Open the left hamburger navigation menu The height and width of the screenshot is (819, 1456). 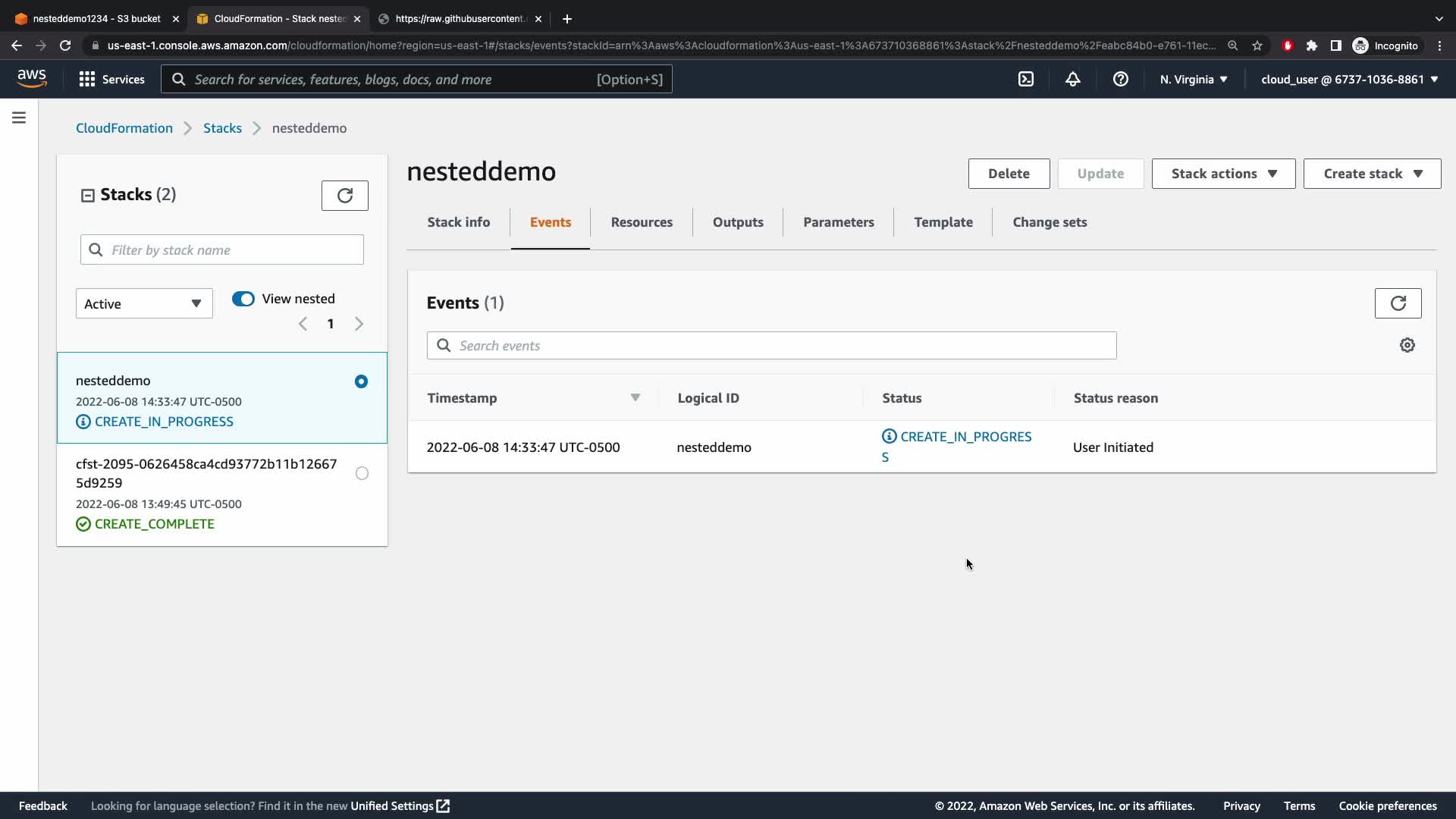click(19, 118)
